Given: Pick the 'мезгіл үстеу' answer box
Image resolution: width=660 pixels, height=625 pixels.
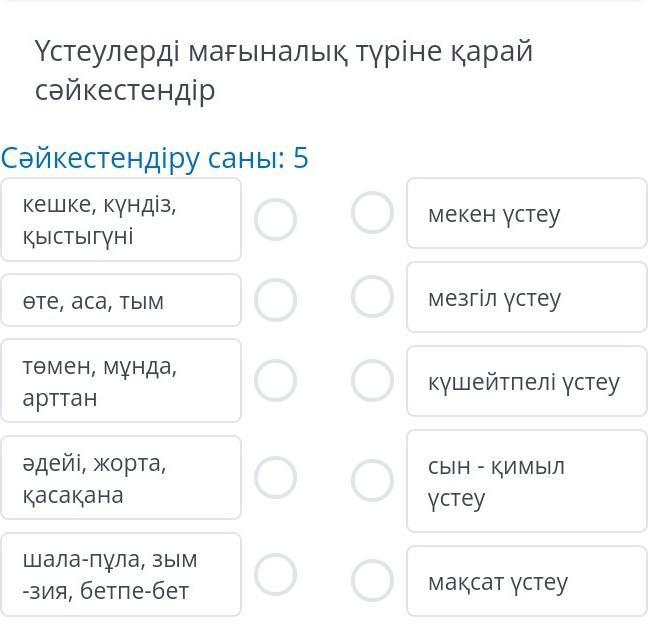Looking at the screenshot, I should 526,297.
